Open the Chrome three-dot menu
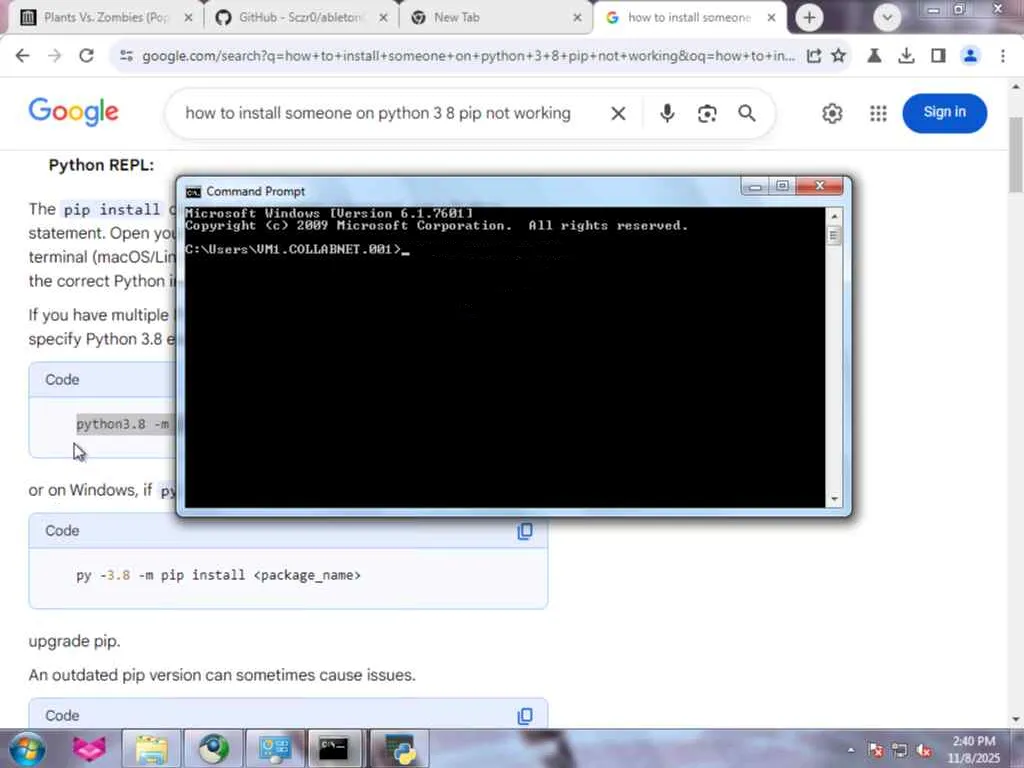The height and width of the screenshot is (768, 1024). coord(1002,56)
